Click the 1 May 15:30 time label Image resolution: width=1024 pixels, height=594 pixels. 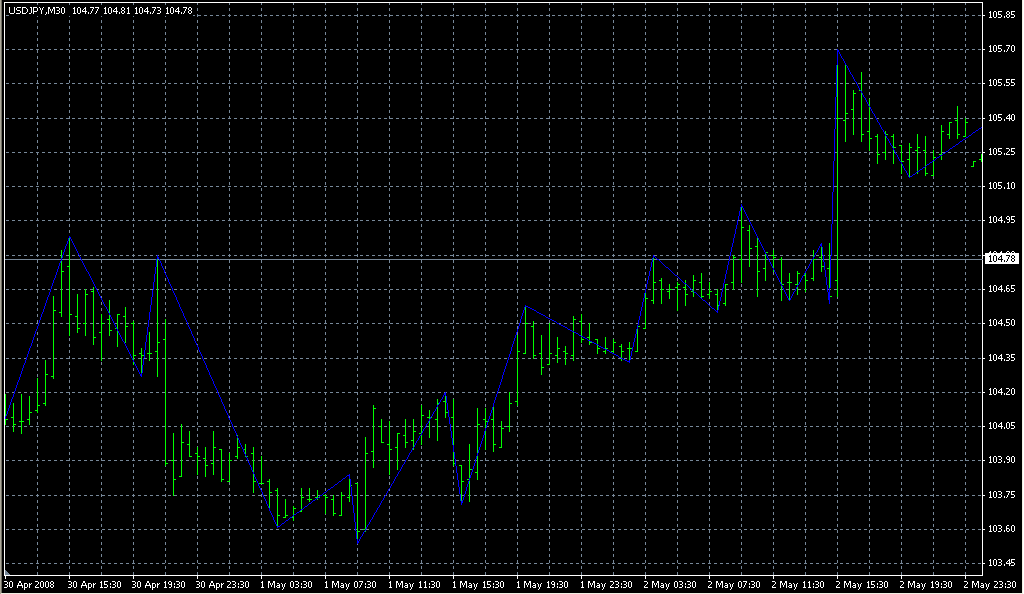(x=481, y=584)
